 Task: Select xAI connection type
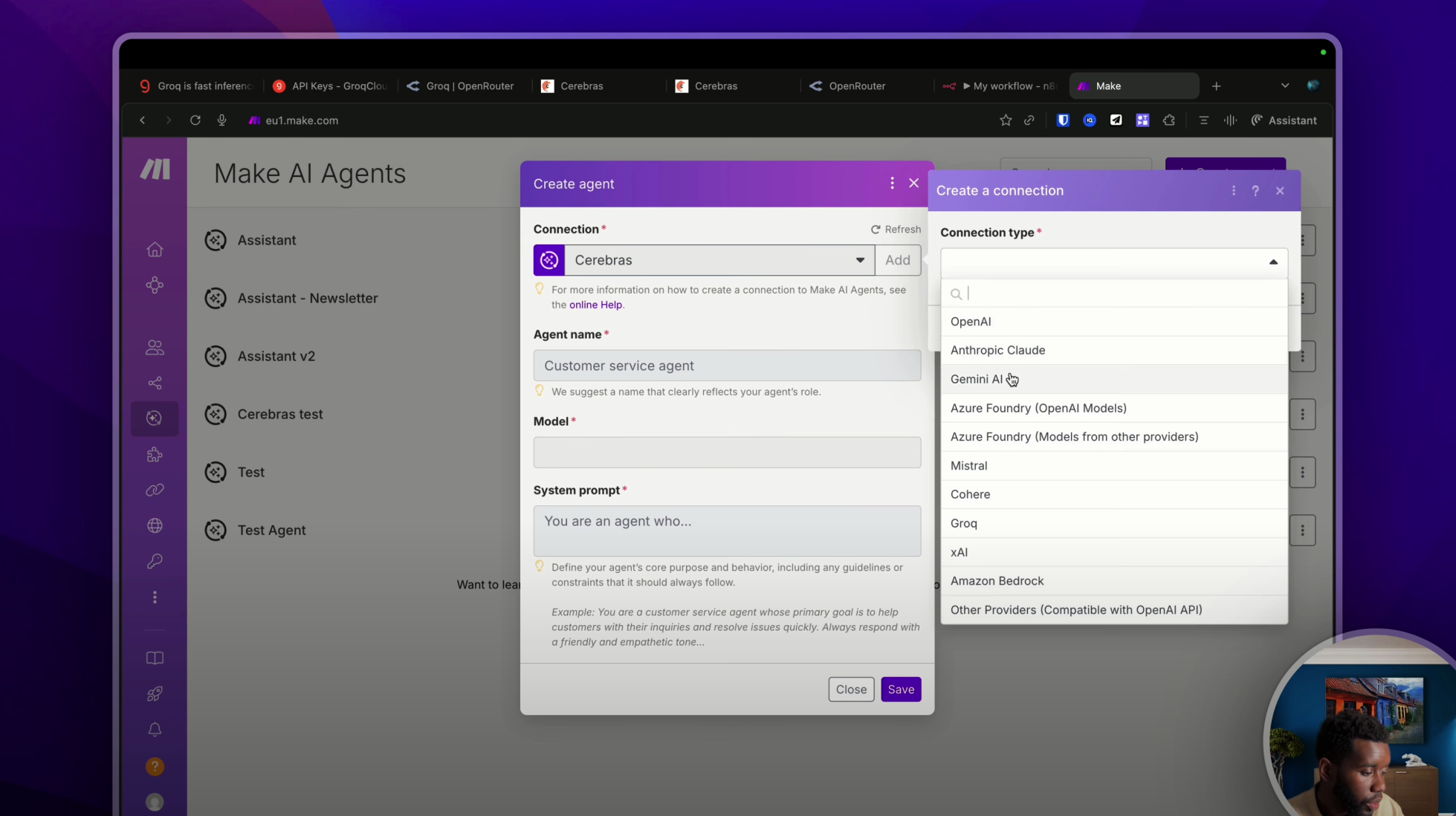(x=1113, y=552)
